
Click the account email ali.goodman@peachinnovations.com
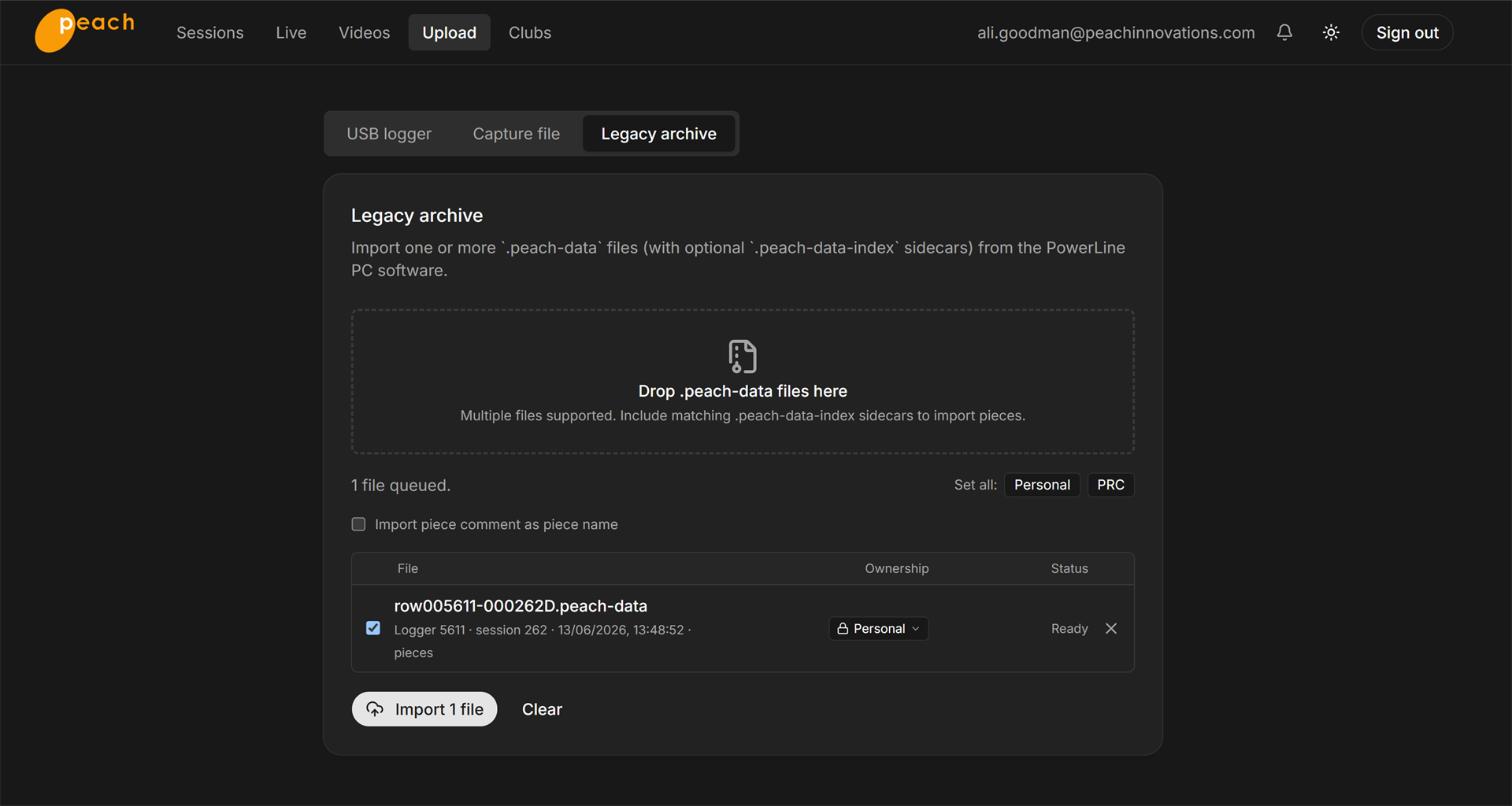point(1116,32)
